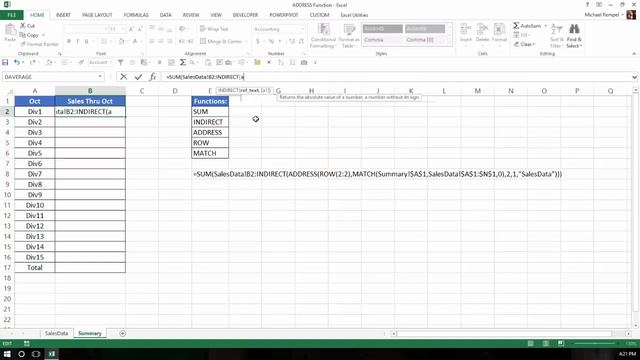This screenshot has height=360, width=640.
Task: Open the Clear eraser menu
Action: [524, 44]
